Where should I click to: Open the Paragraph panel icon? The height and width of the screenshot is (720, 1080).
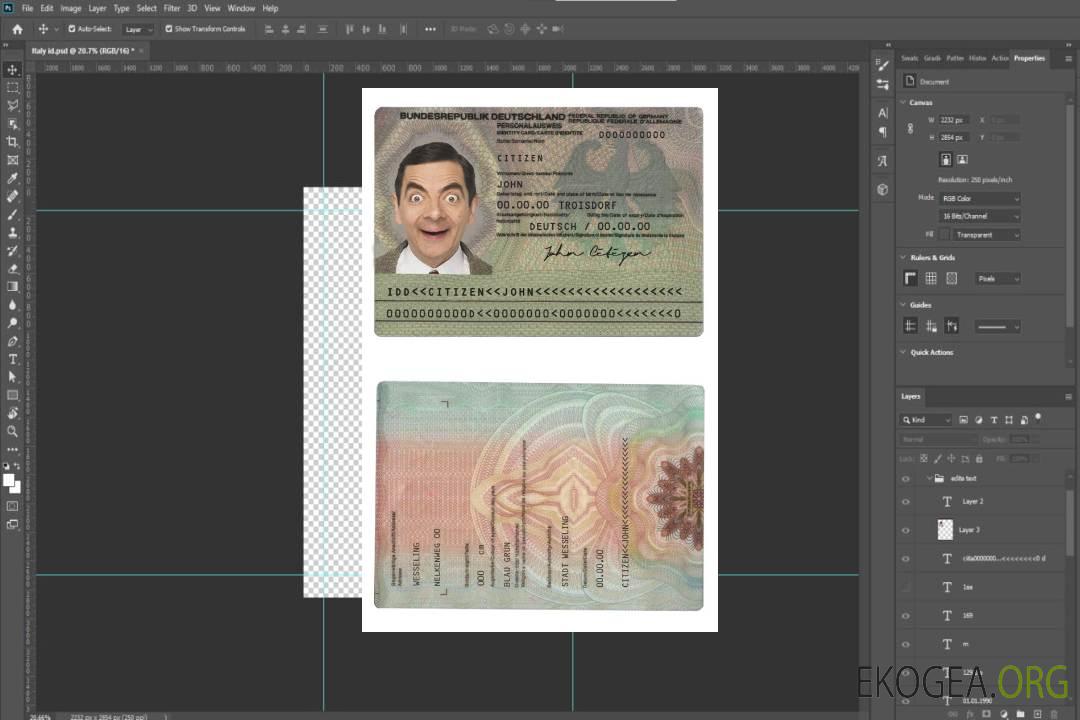click(x=882, y=132)
